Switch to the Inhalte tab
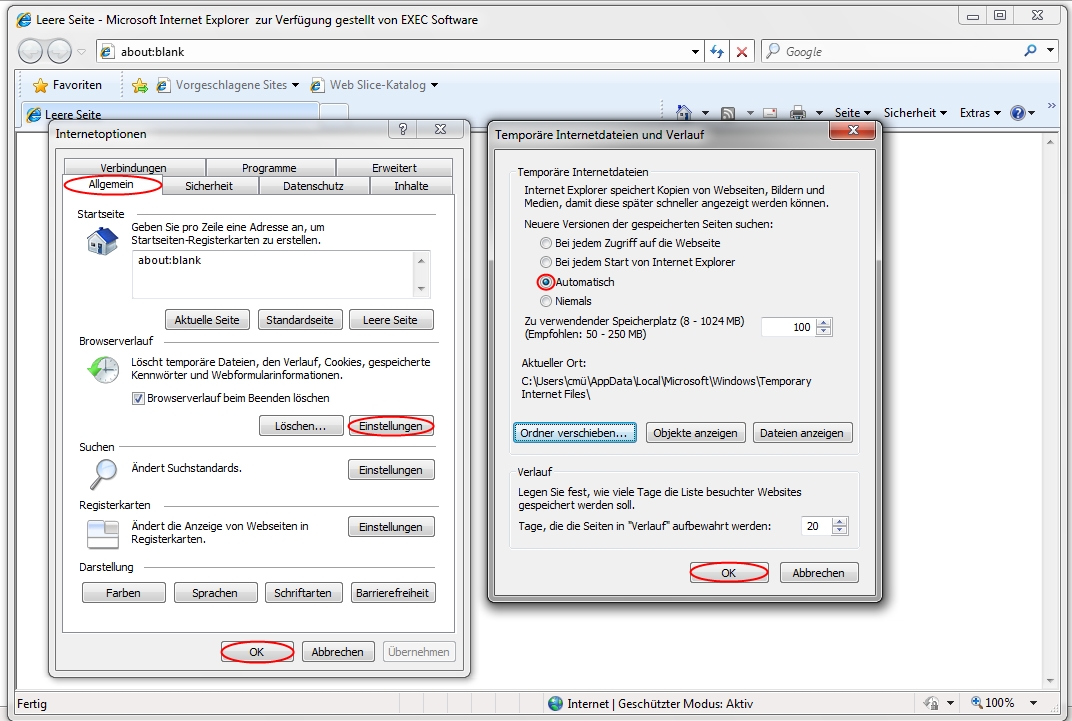 [x=411, y=186]
